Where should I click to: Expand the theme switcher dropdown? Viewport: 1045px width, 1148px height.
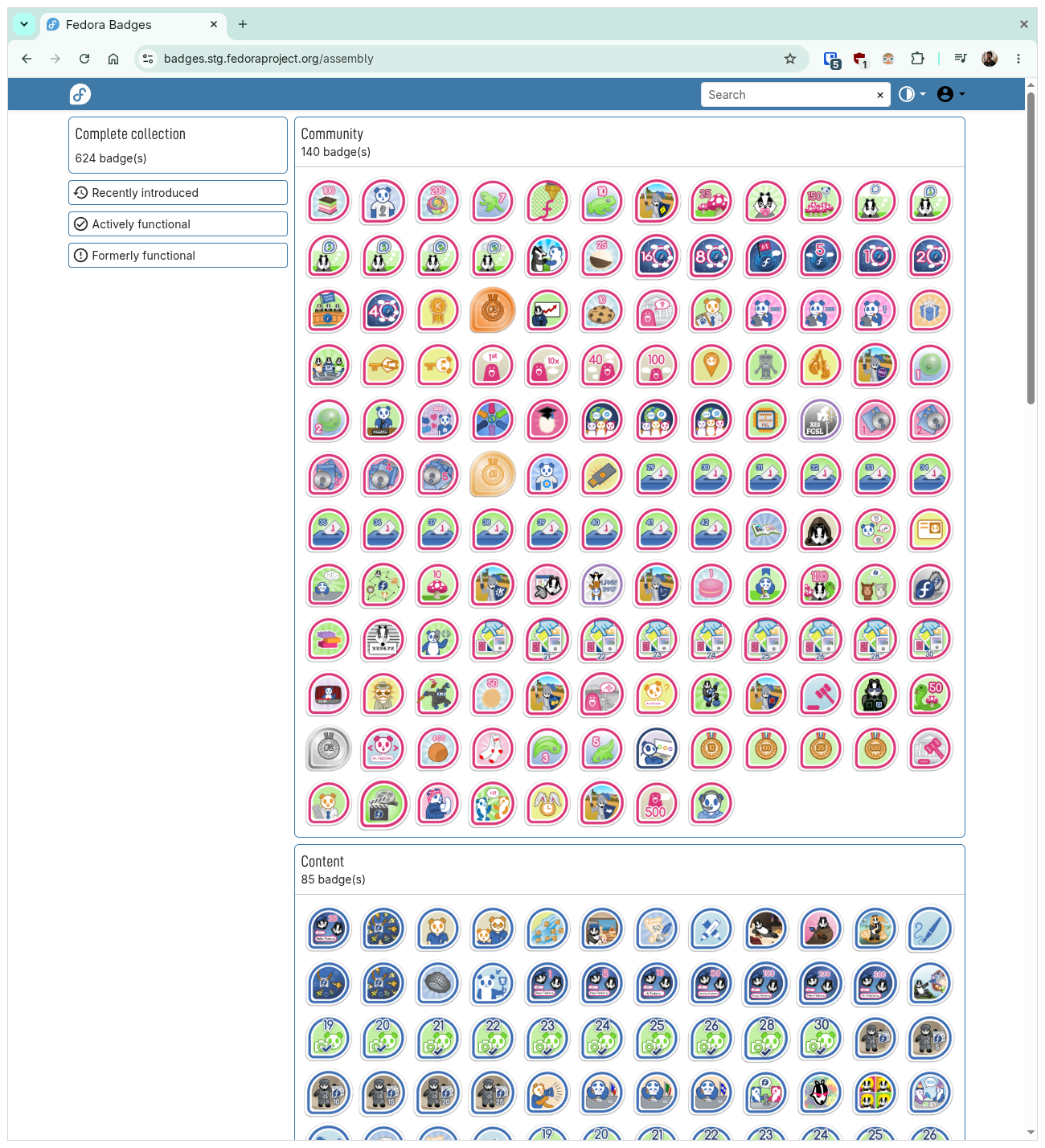[x=912, y=94]
